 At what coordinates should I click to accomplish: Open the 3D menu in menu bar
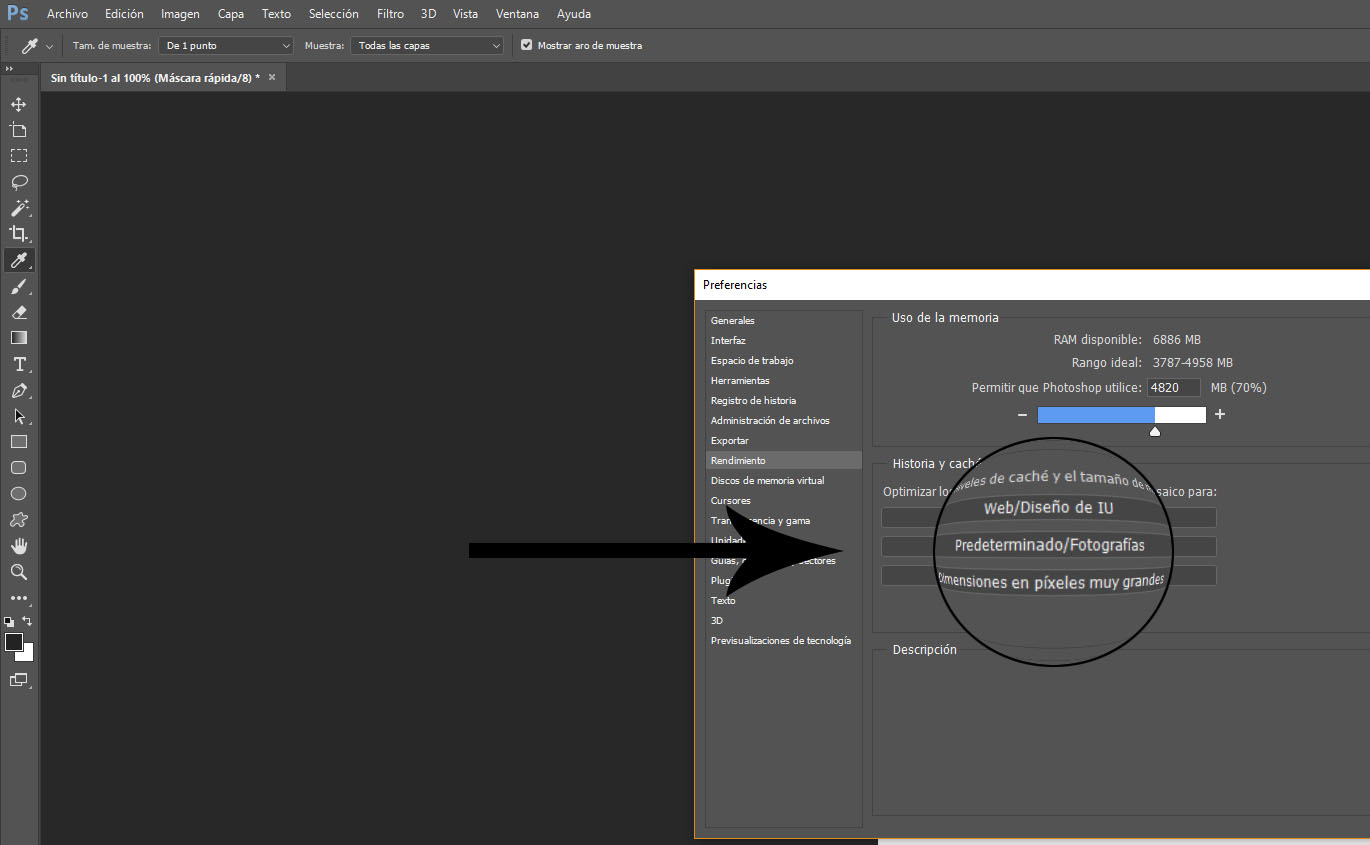point(428,14)
